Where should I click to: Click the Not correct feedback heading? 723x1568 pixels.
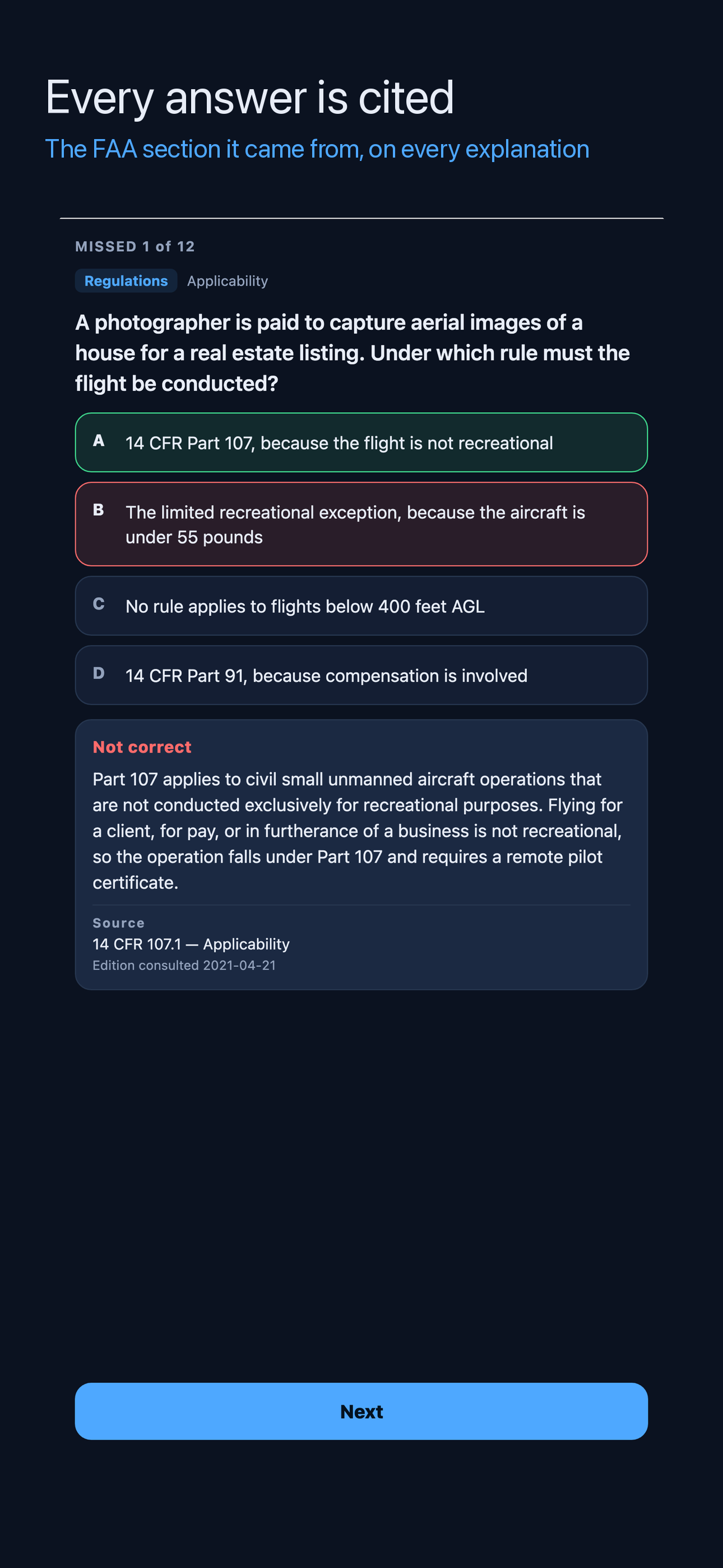[x=142, y=747]
